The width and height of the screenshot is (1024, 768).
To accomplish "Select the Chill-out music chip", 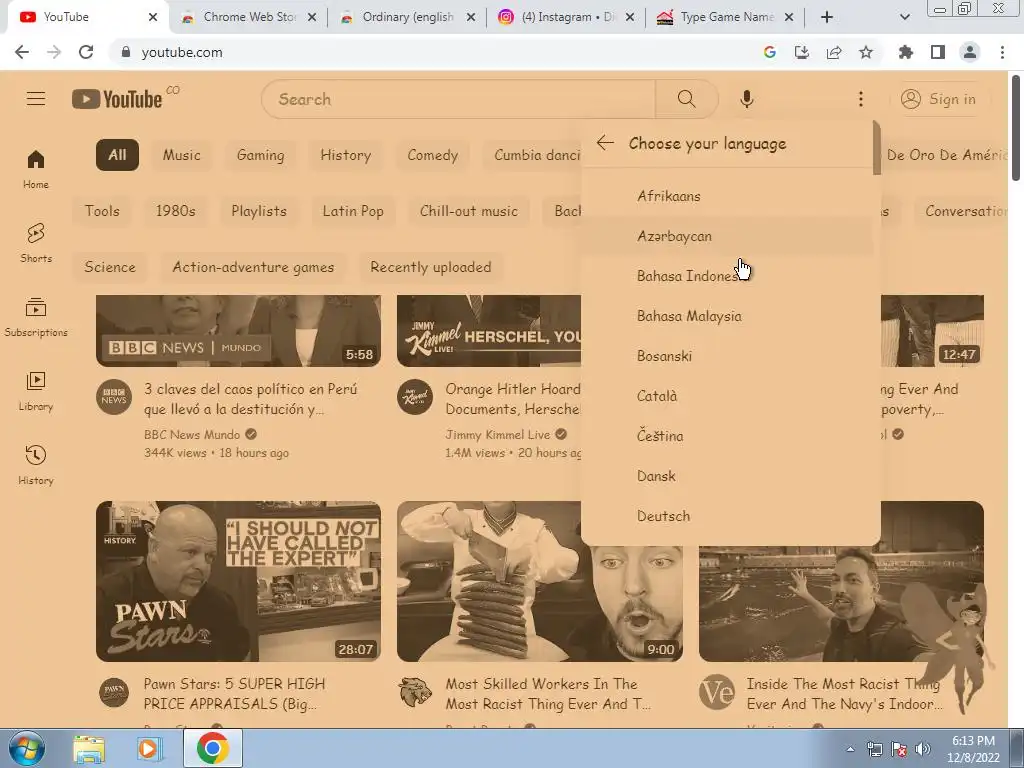I will 469,211.
